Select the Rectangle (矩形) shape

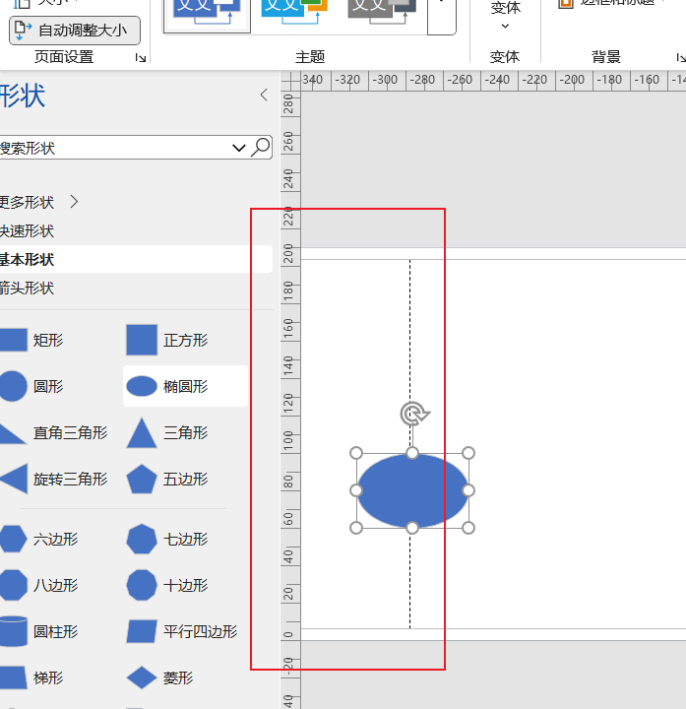tap(32, 340)
